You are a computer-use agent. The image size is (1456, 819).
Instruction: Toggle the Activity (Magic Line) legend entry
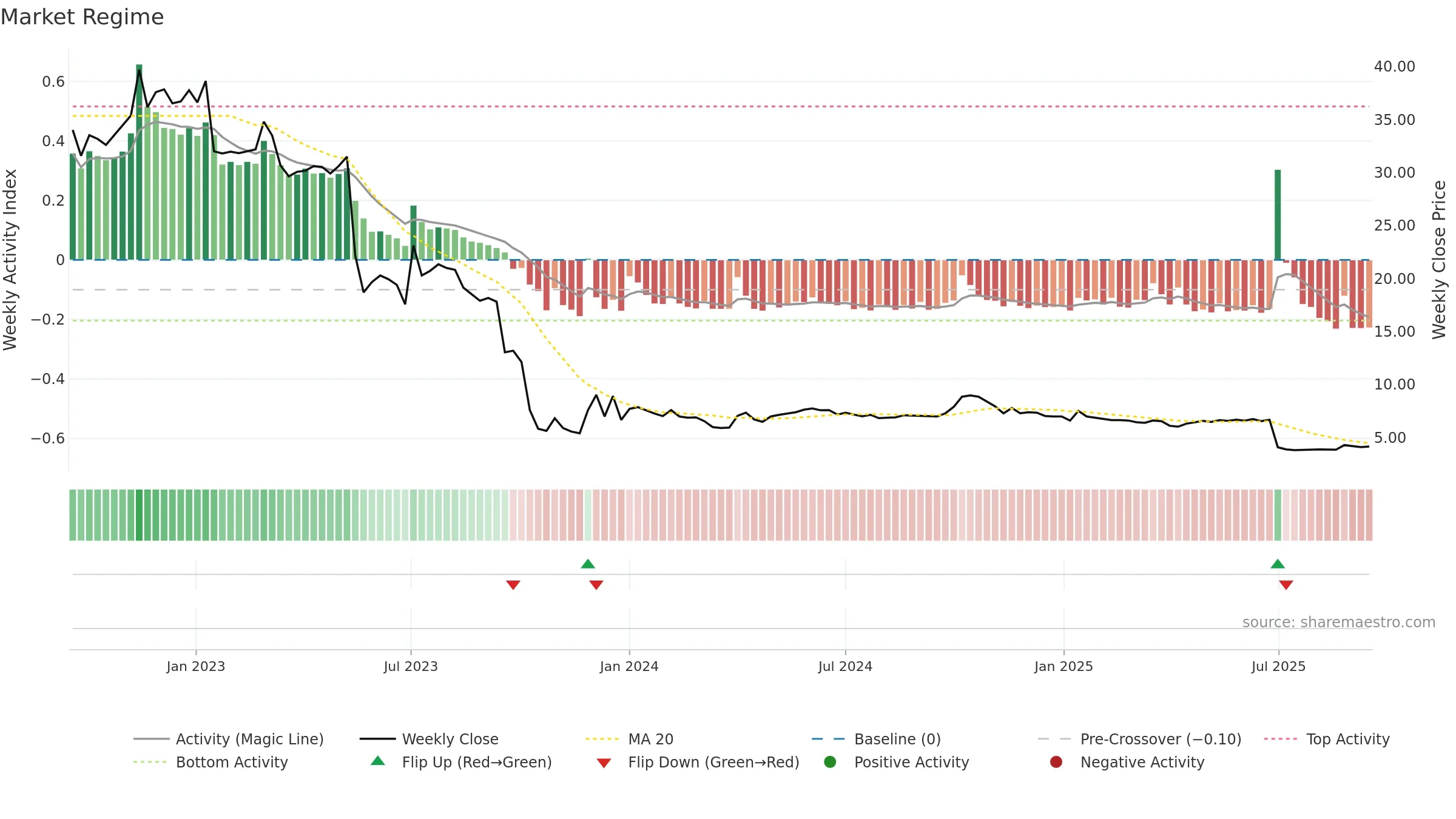point(229,739)
